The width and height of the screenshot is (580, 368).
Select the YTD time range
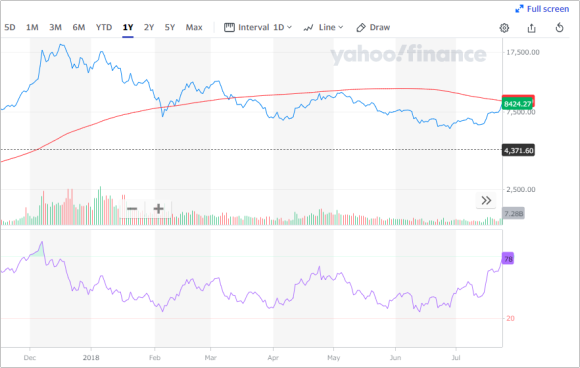tap(104, 27)
